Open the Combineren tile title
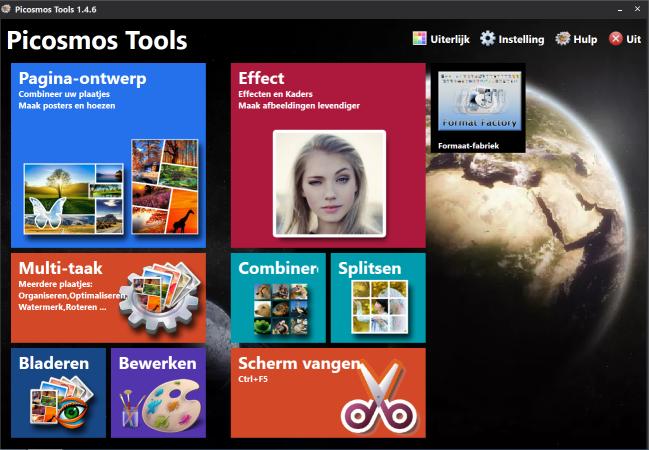 pyautogui.click(x=279, y=268)
